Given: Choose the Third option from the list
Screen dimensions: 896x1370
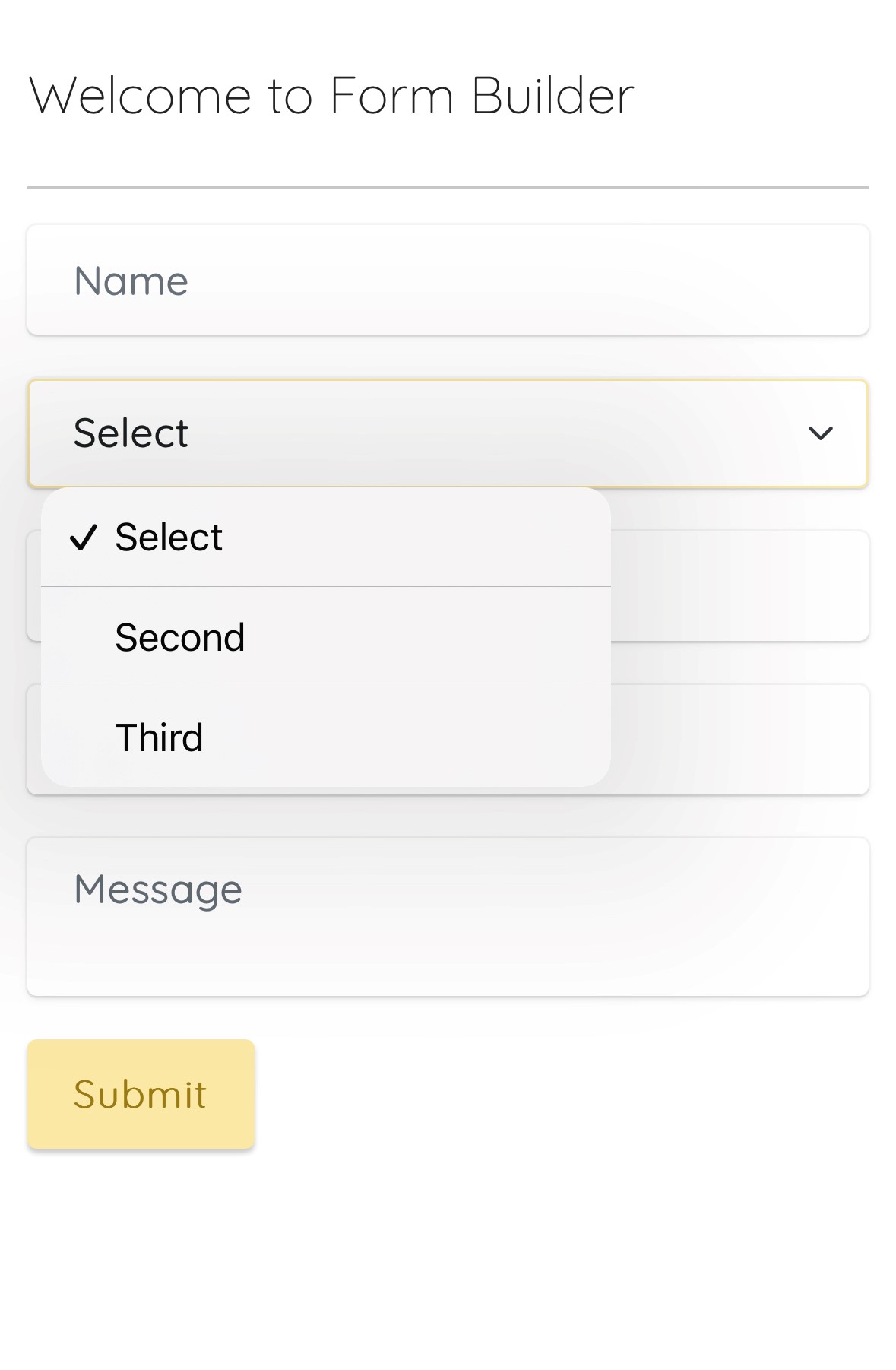Looking at the screenshot, I should pos(160,737).
